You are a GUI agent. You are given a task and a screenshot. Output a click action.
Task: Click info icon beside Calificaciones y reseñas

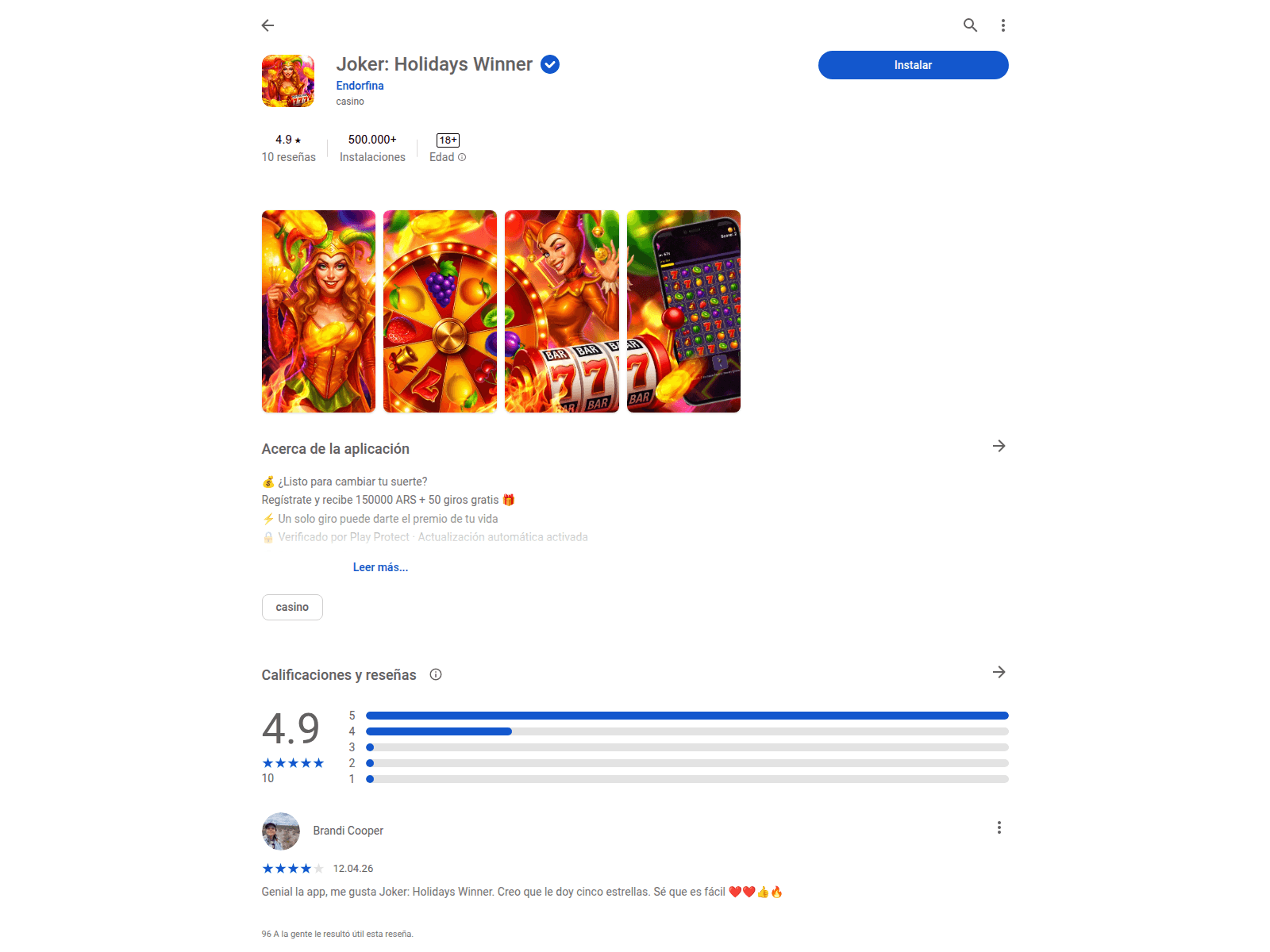tap(436, 674)
